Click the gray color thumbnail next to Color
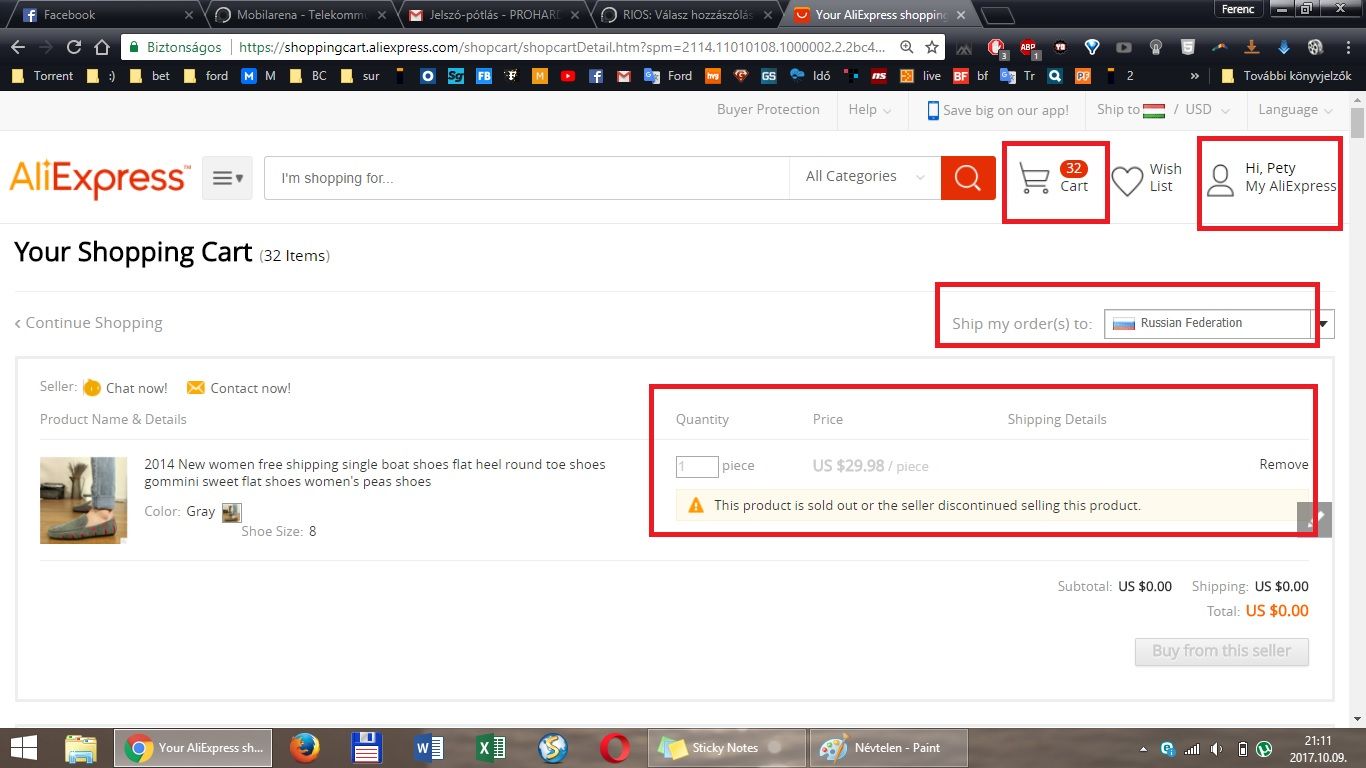 tap(231, 513)
